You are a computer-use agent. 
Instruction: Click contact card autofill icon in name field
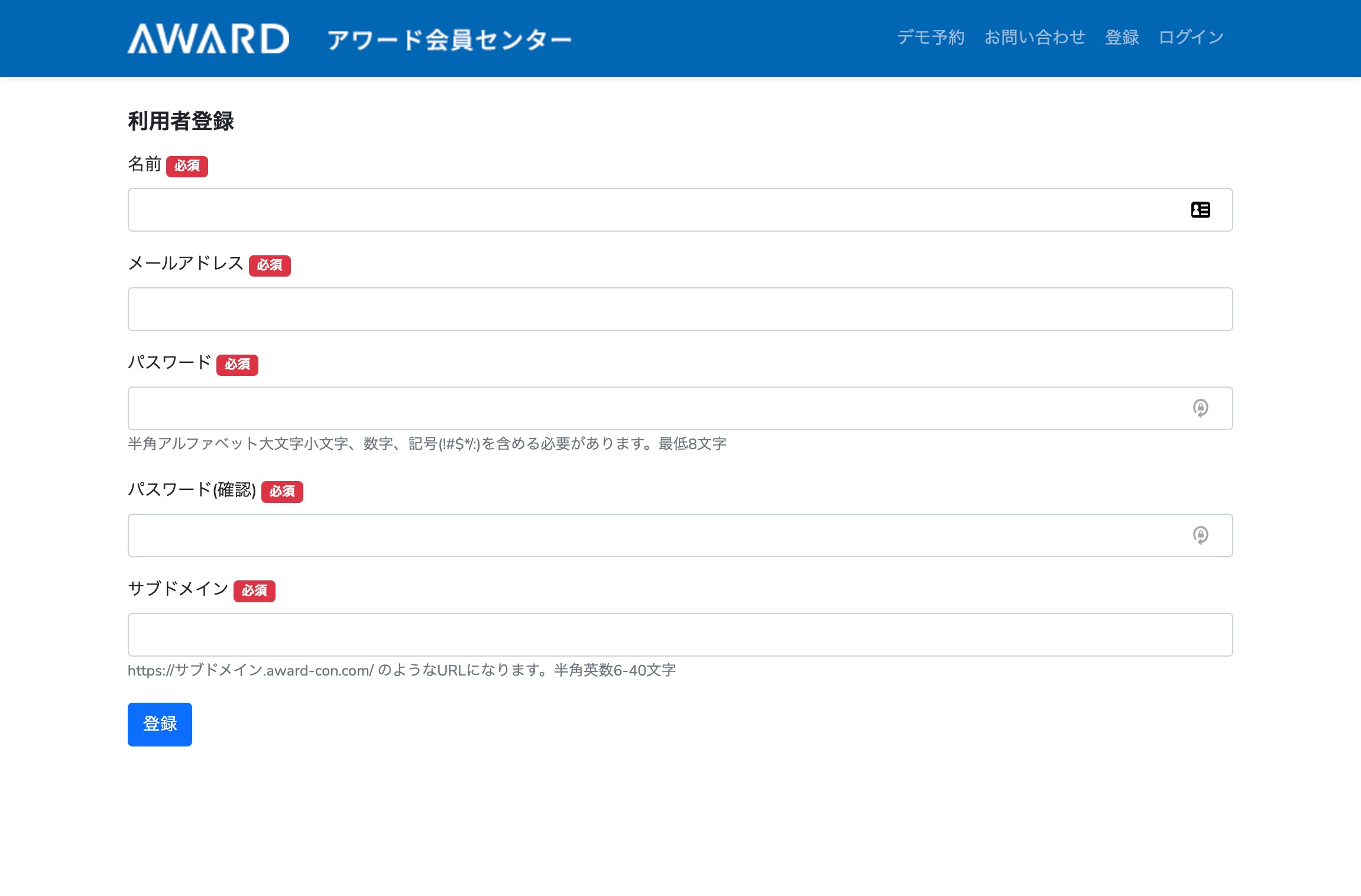1200,210
